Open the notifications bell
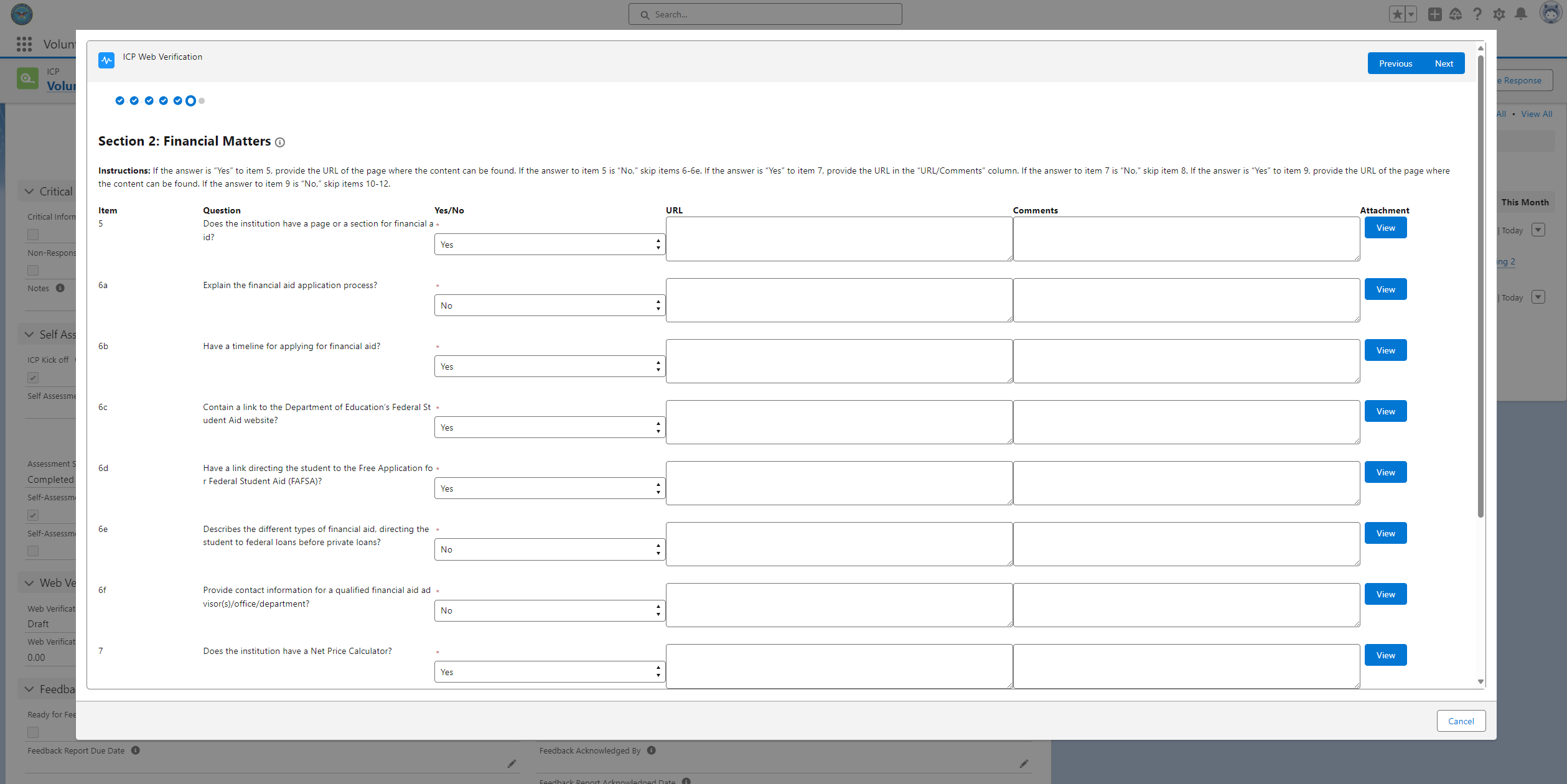 point(1520,14)
